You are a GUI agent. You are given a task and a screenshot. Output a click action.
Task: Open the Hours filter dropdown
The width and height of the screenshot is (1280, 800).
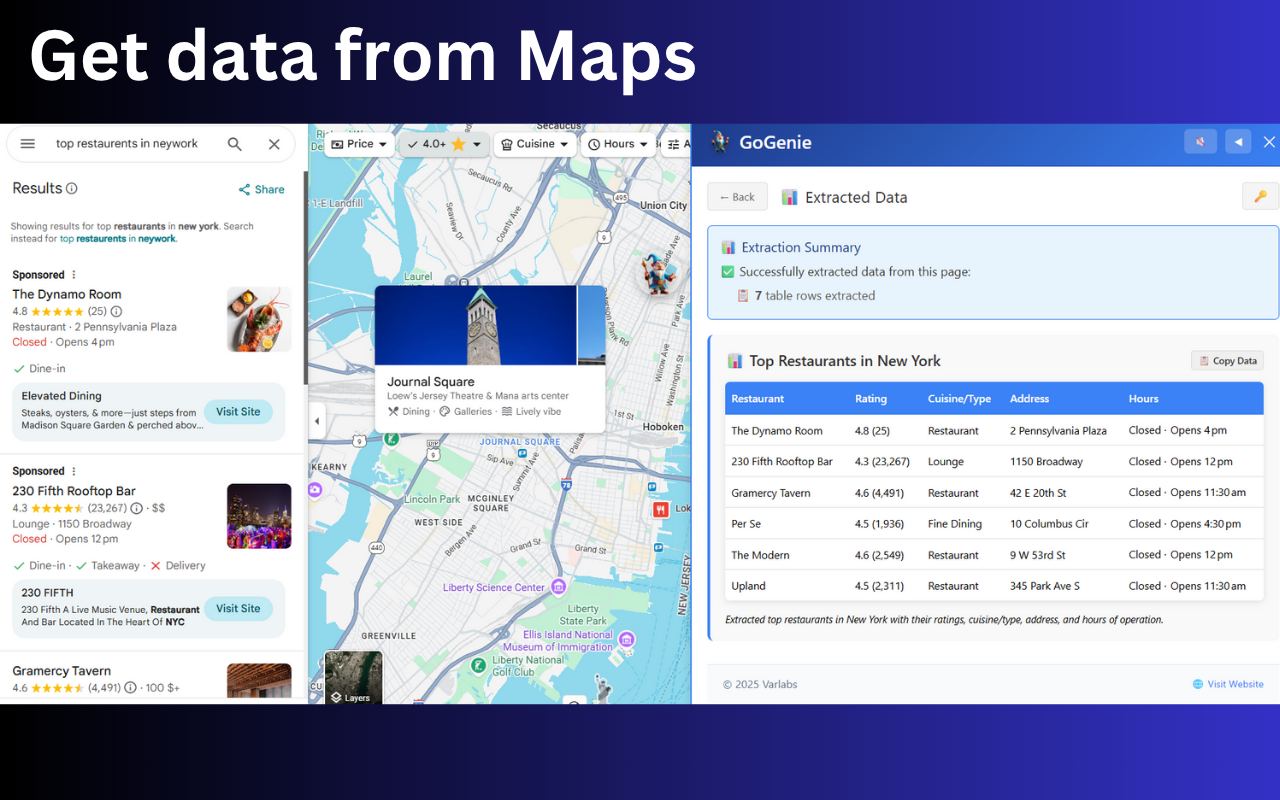click(x=619, y=144)
